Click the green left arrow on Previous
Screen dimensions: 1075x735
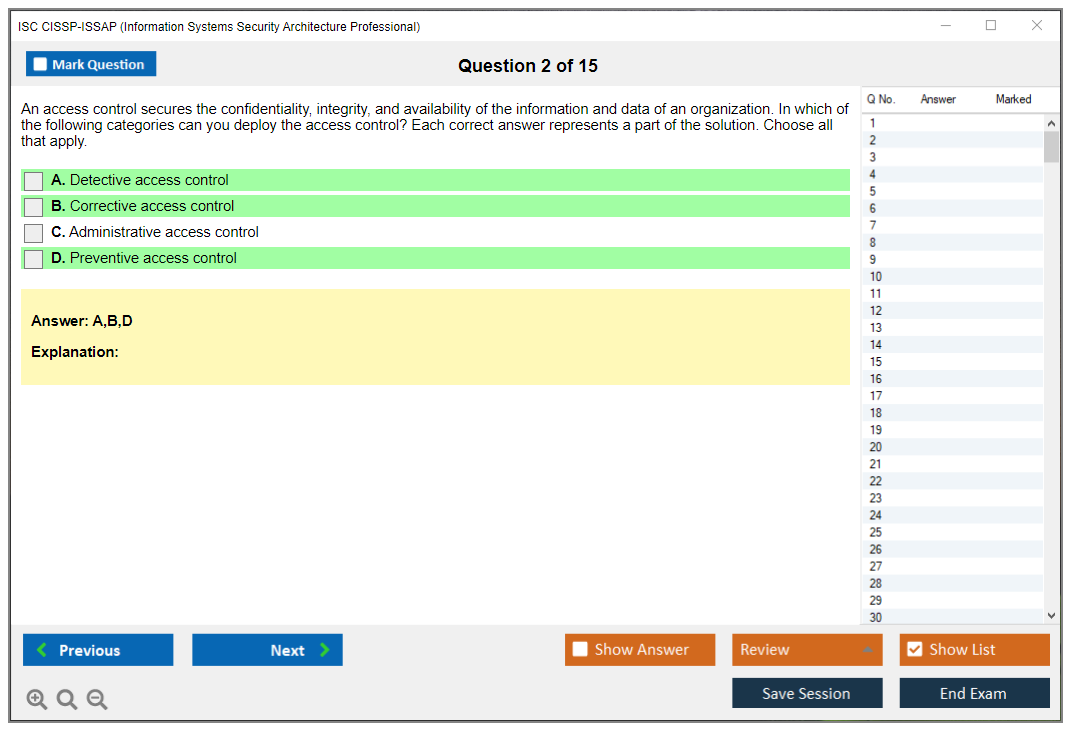coord(42,650)
